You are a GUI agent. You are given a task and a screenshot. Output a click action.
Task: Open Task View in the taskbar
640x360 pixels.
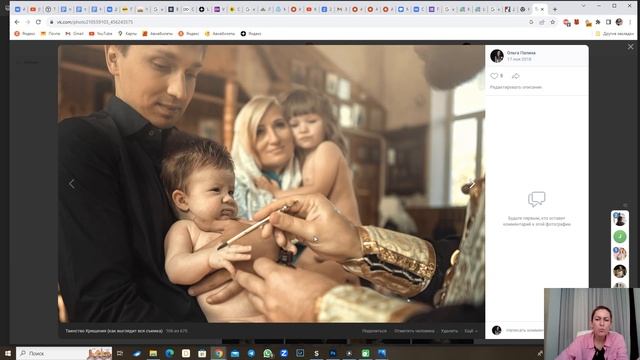[120, 353]
